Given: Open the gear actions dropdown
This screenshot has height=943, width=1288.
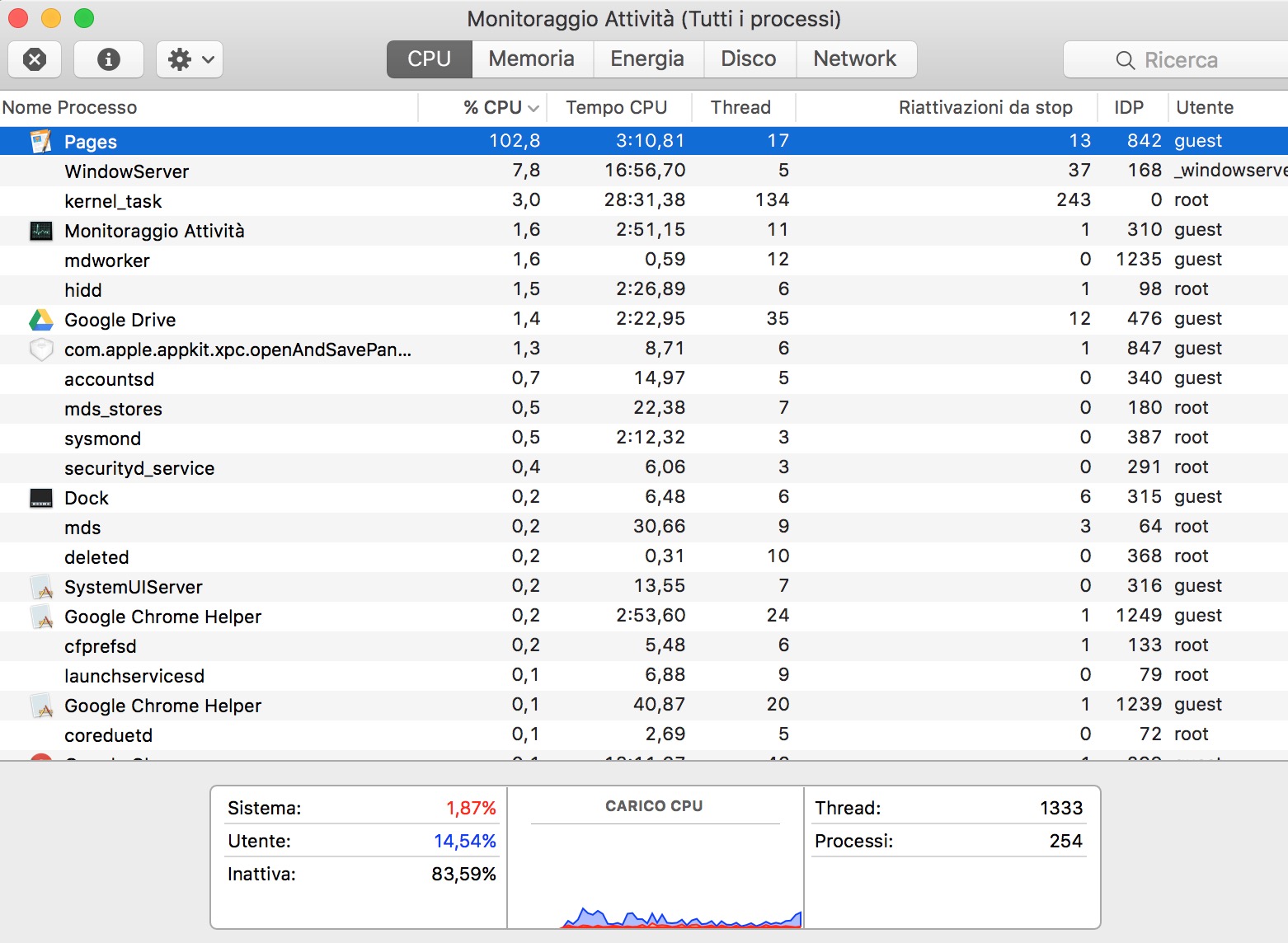Looking at the screenshot, I should click(189, 59).
